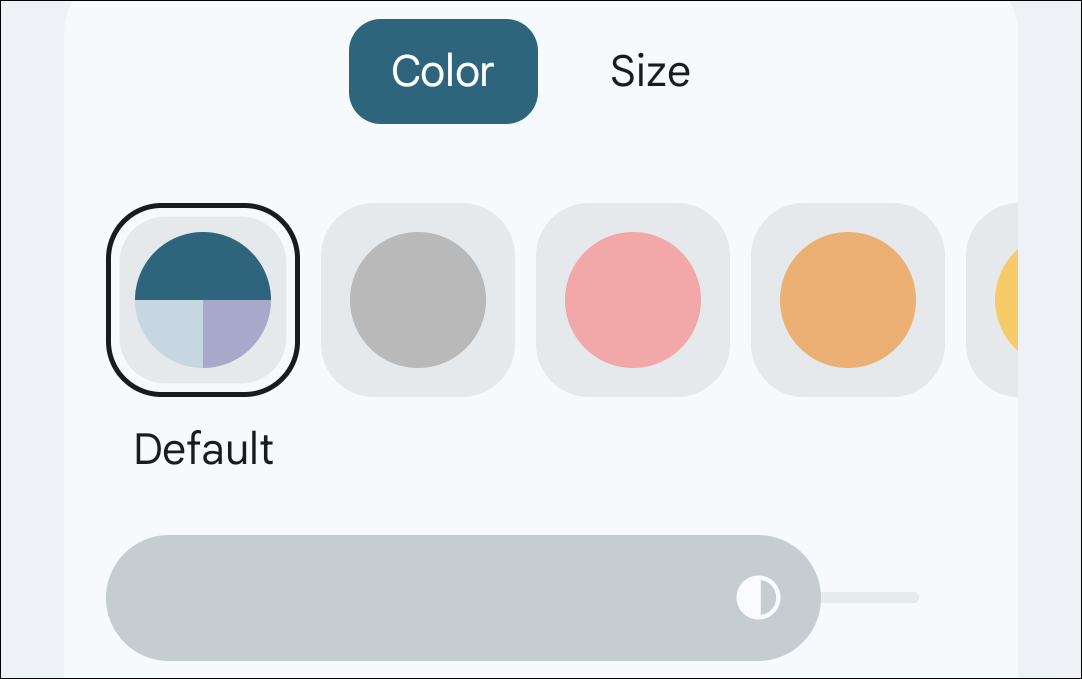Select the Default multi-color theme swatch
Screen dimensions: 1082x679
(x=203, y=300)
